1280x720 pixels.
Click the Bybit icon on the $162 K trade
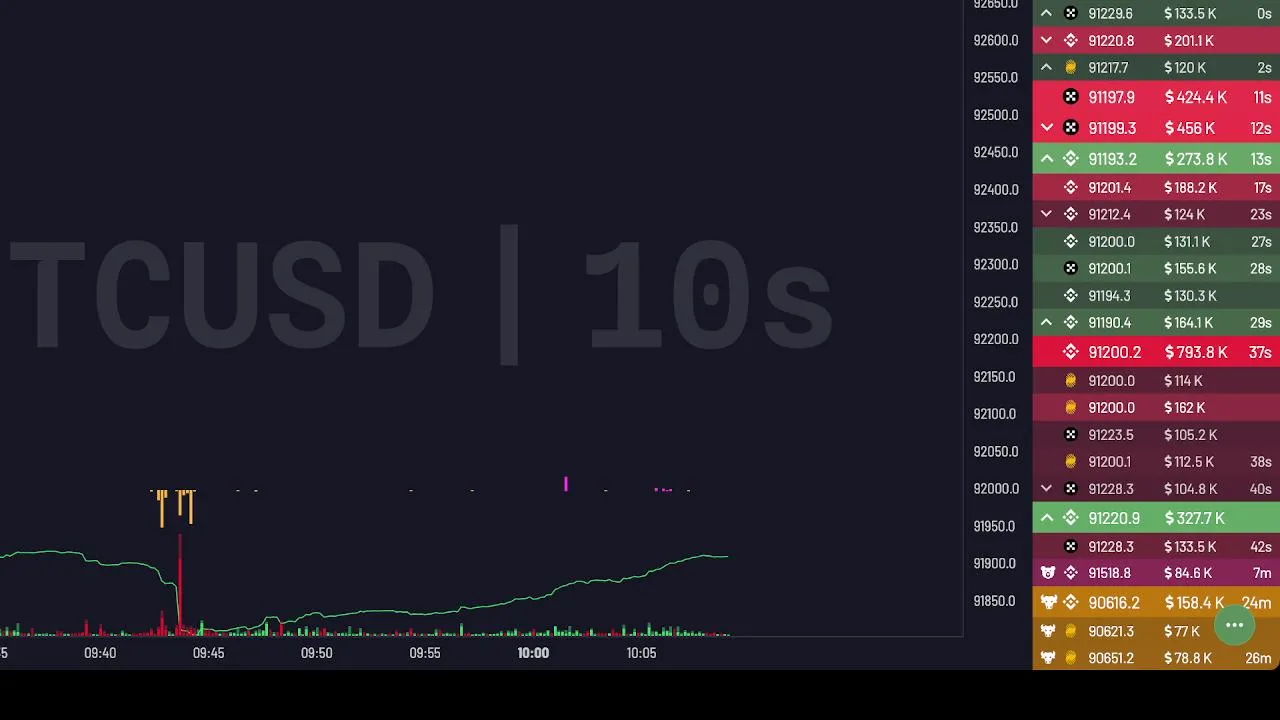tap(1071, 408)
